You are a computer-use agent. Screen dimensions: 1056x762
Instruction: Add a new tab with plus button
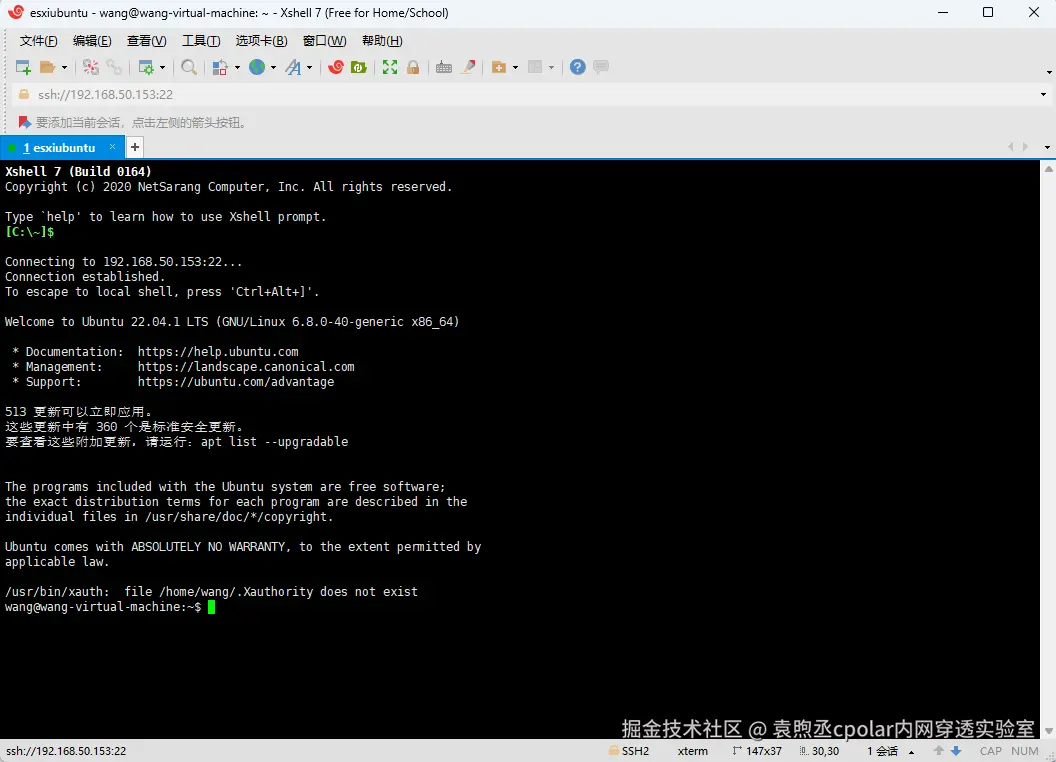coord(135,147)
